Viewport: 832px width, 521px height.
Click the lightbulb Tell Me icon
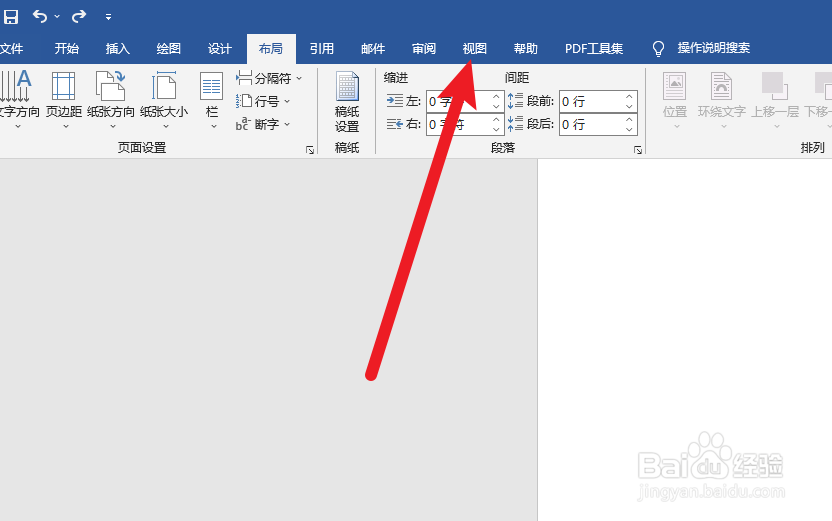point(658,49)
